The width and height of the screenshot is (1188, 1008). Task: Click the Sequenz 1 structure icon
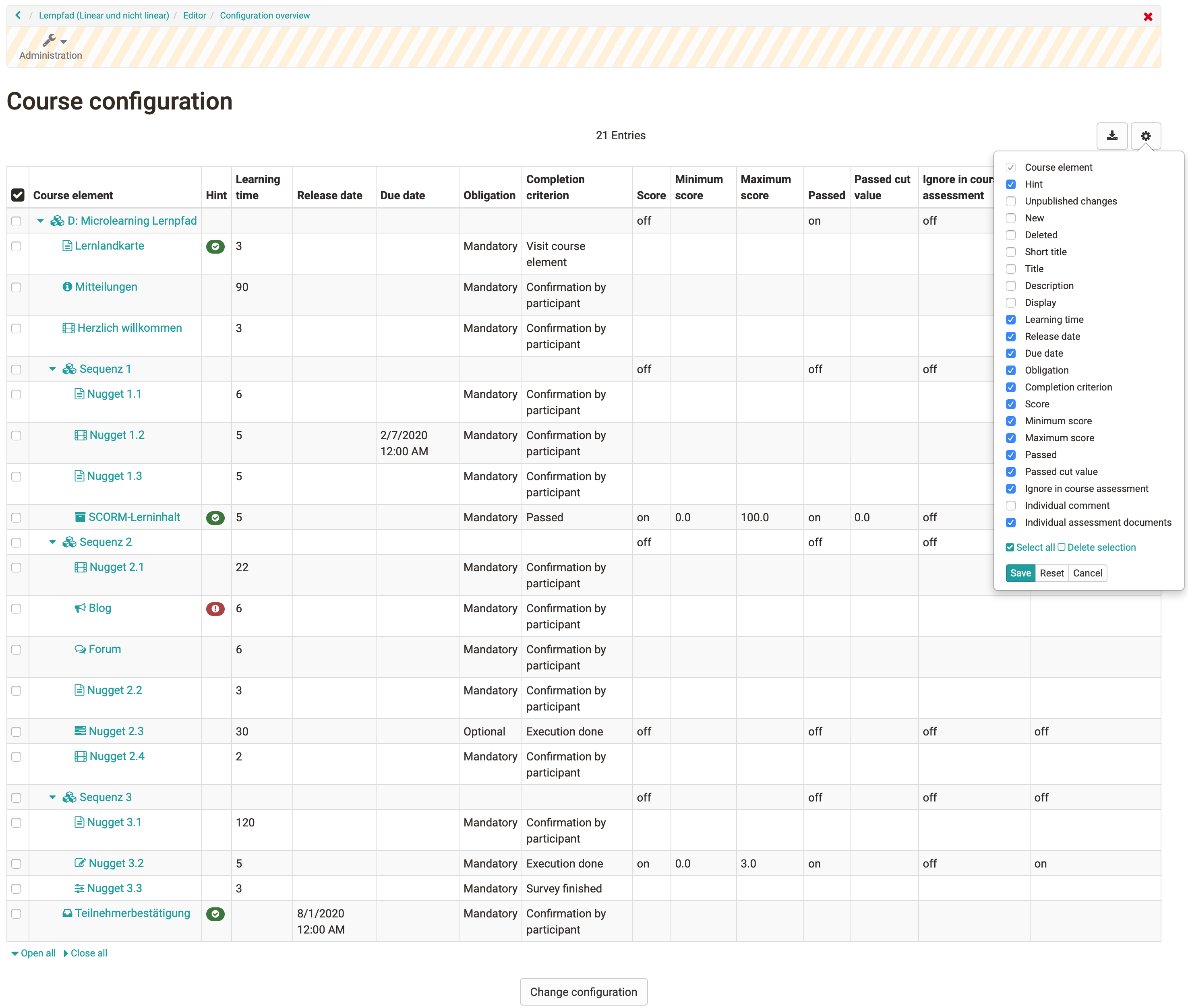(69, 369)
